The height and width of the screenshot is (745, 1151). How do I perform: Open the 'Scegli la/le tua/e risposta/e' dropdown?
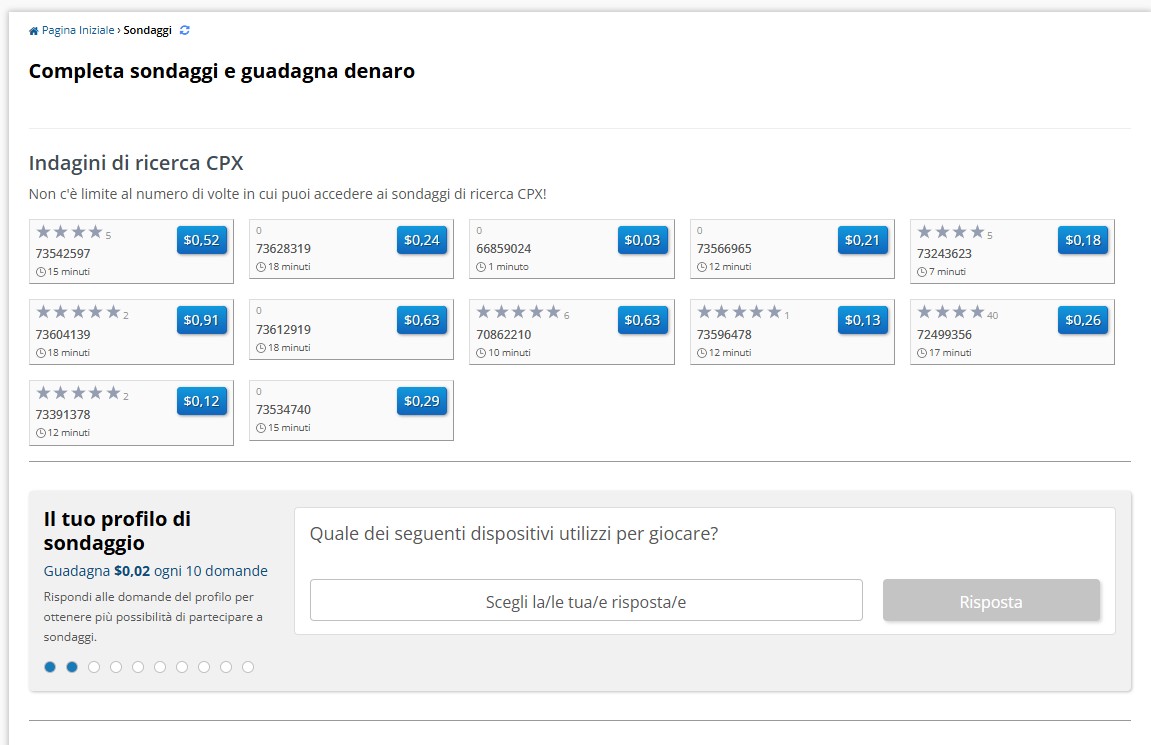pos(586,600)
